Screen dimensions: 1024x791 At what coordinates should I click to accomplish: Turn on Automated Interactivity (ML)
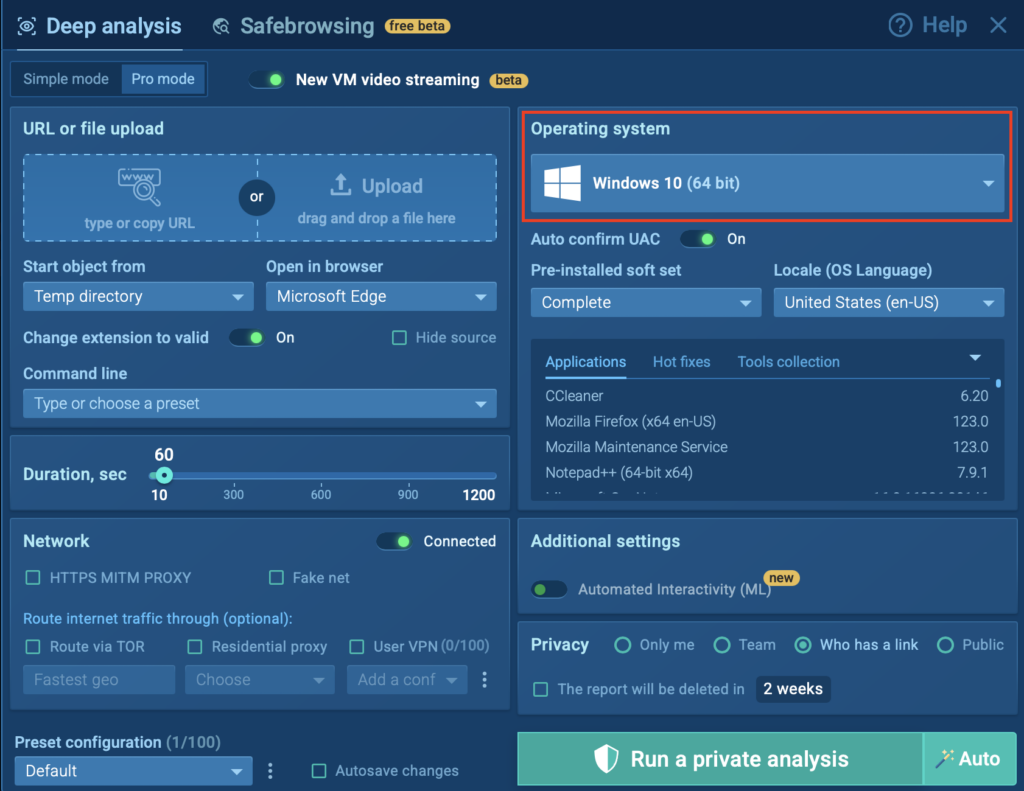coord(549,590)
